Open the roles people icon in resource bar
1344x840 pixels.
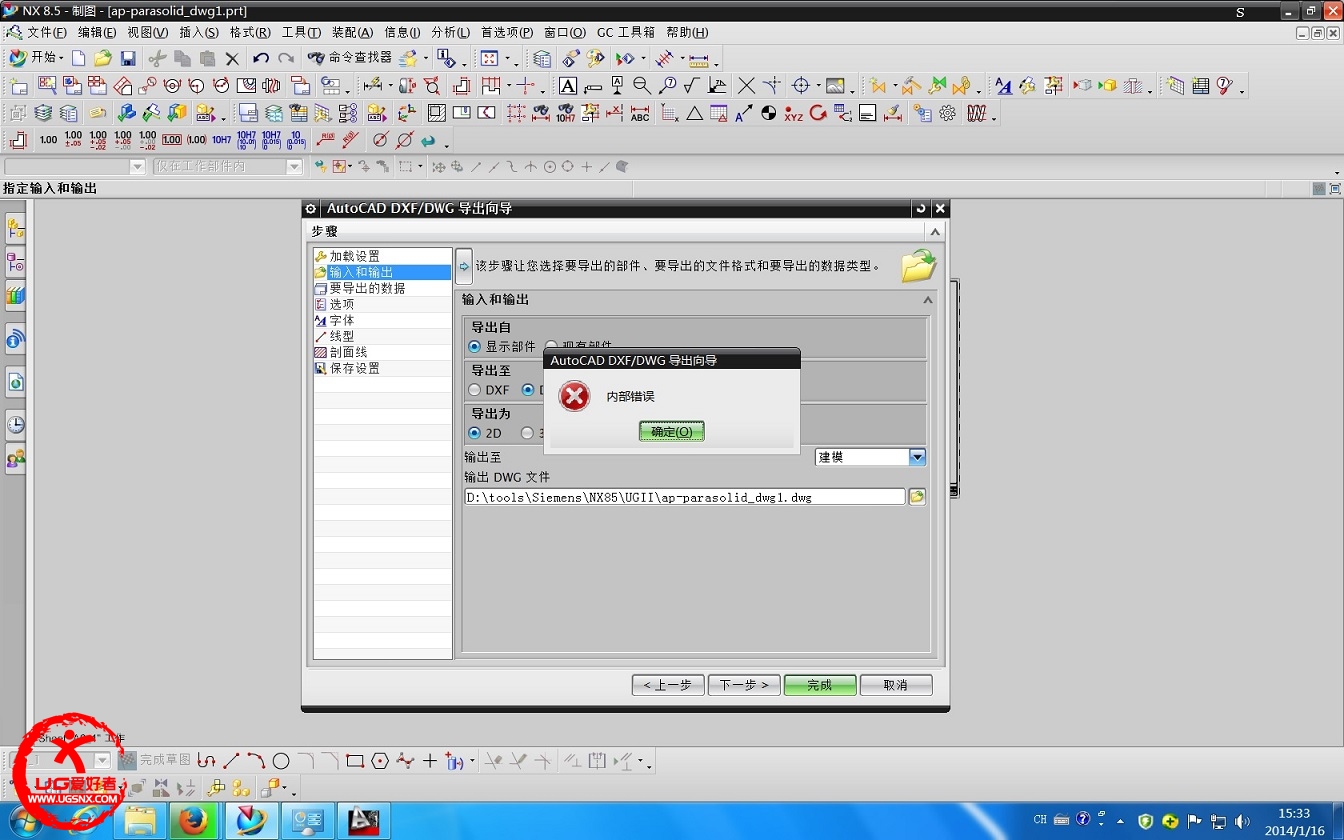coord(15,459)
